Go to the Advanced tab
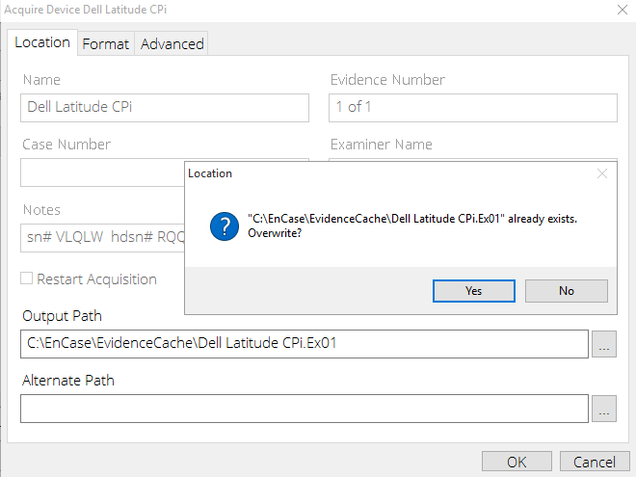This screenshot has width=636, height=477. [172, 44]
